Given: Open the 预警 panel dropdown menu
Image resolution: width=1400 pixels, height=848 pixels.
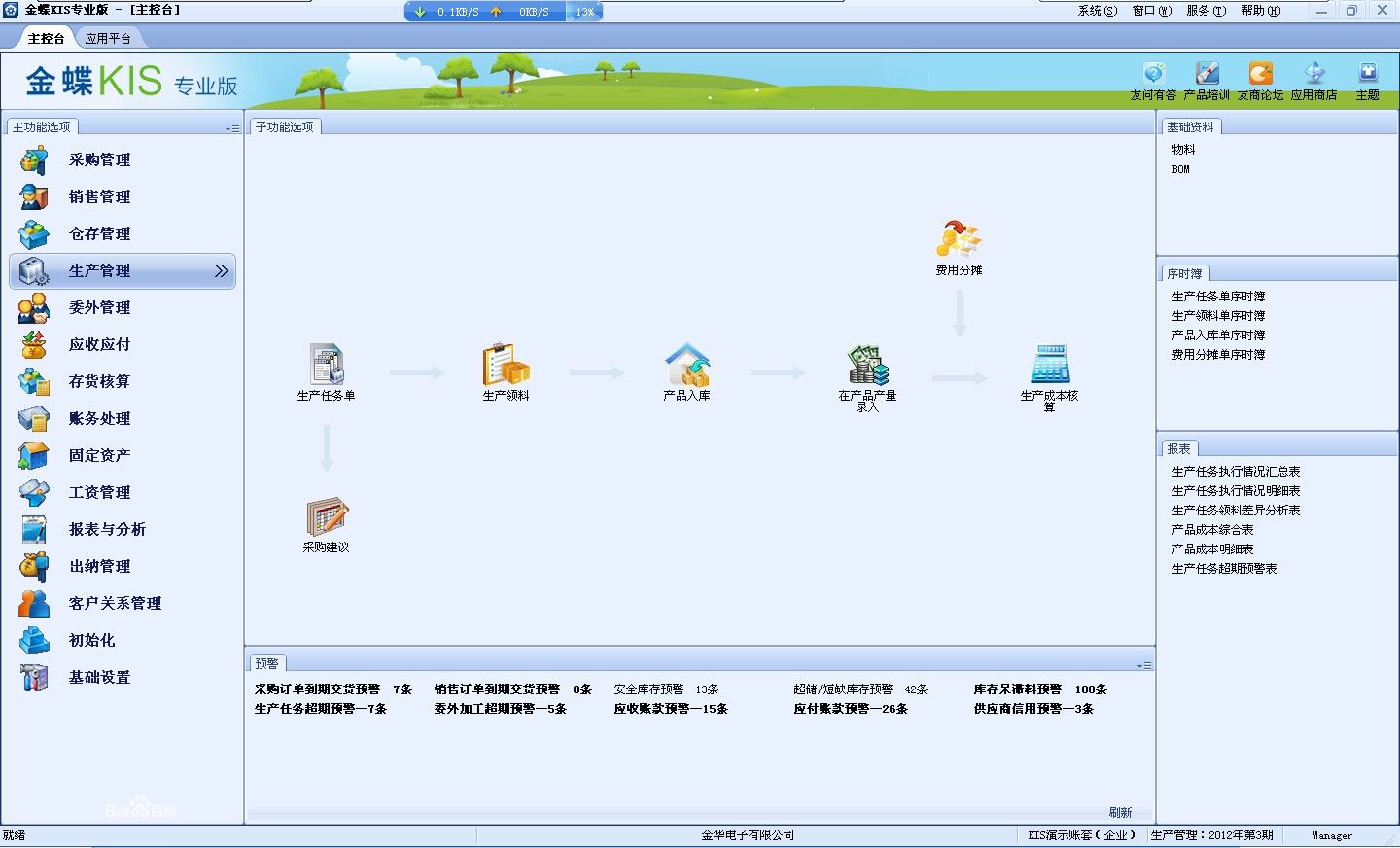Looking at the screenshot, I should click(1144, 665).
